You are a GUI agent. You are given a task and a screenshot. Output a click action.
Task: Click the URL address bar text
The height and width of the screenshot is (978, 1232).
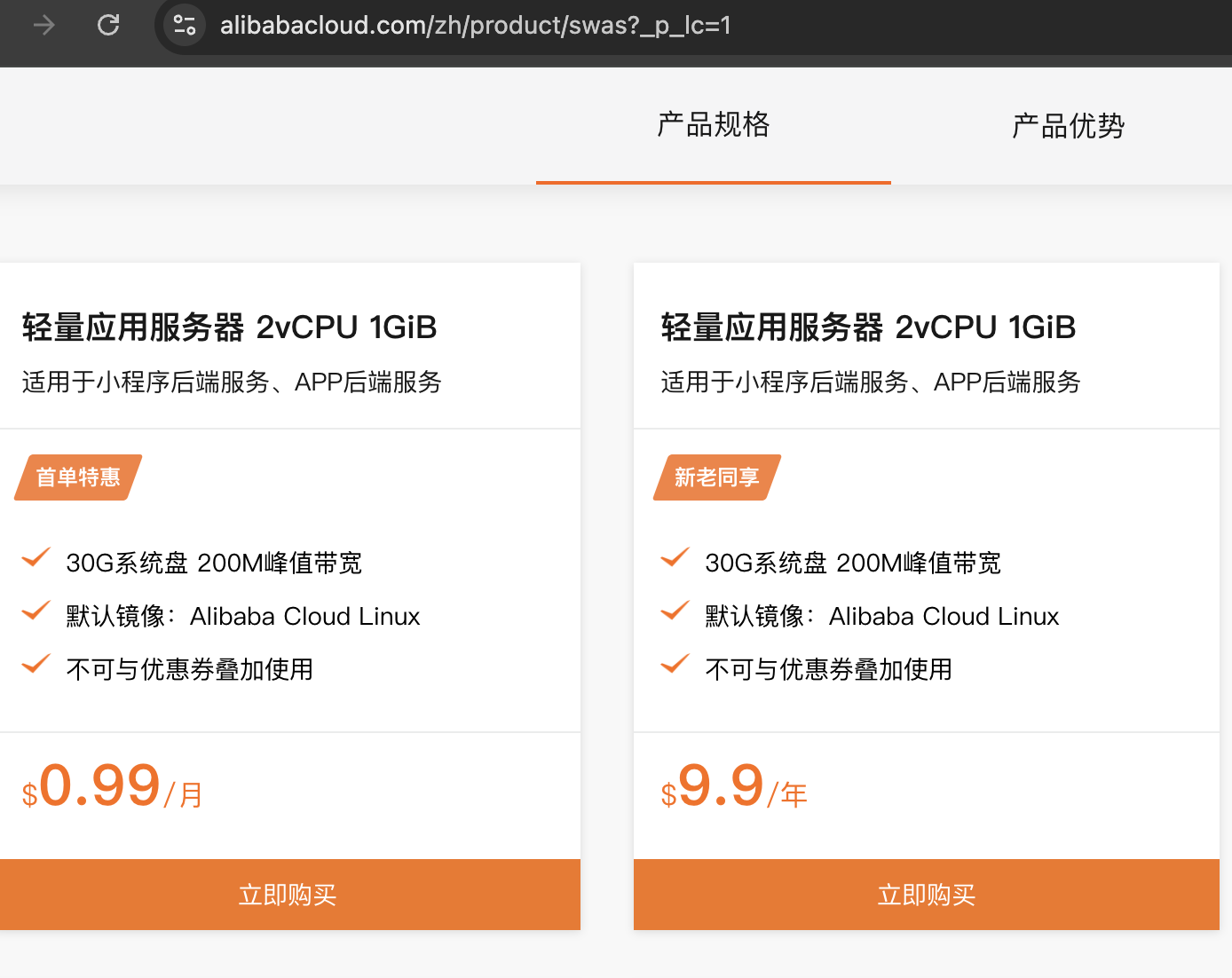point(475,25)
